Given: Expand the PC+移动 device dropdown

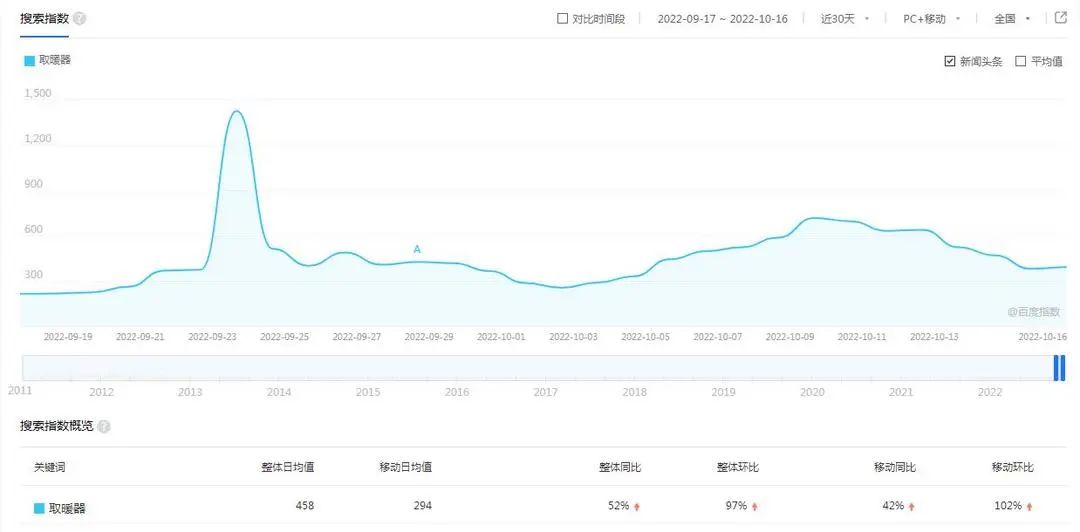Looking at the screenshot, I should (931, 19).
